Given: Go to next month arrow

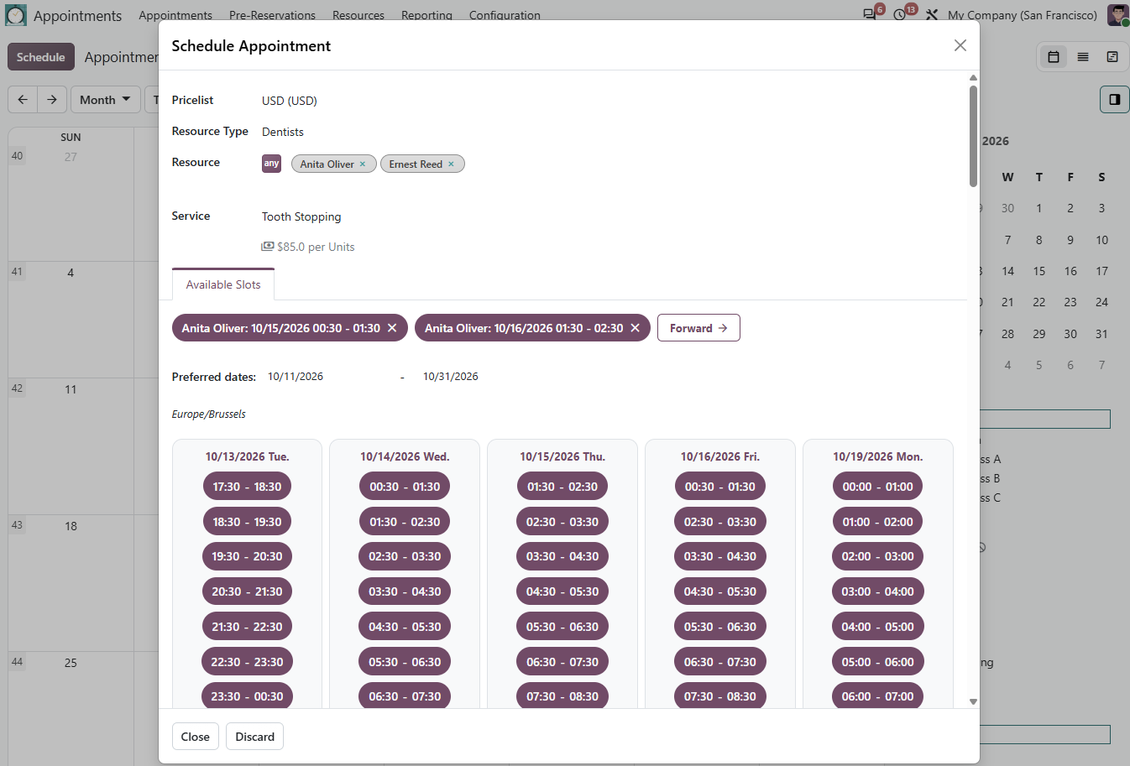Looking at the screenshot, I should pos(52,99).
